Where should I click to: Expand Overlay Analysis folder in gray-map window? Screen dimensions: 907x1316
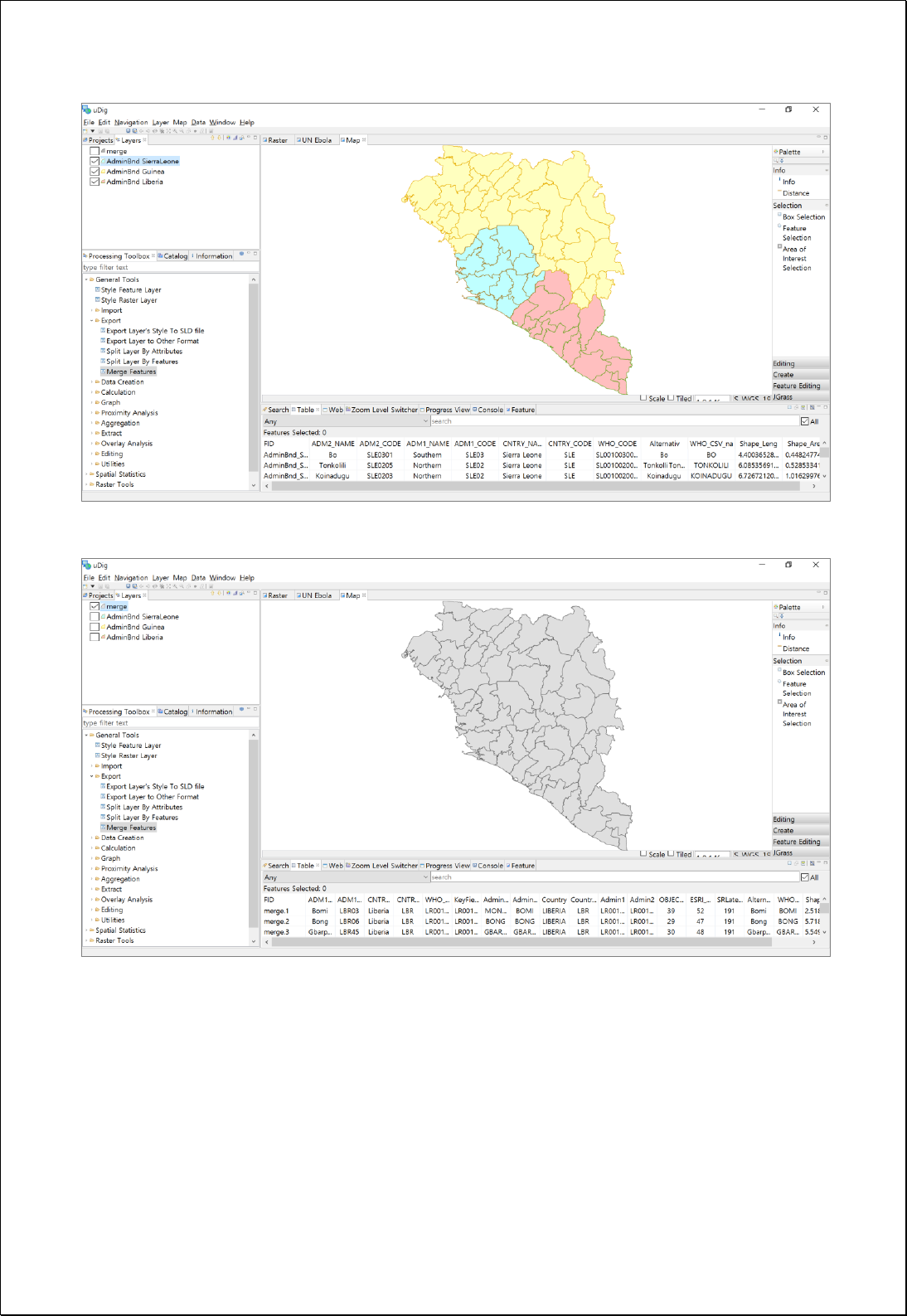coord(92,900)
